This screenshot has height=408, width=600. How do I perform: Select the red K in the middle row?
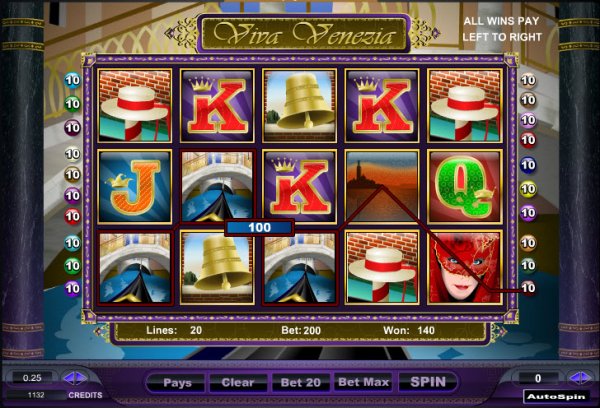pos(300,186)
